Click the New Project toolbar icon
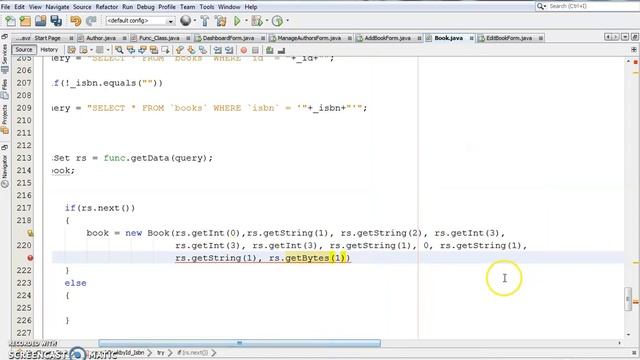The width and height of the screenshot is (640, 360). pos(25,21)
